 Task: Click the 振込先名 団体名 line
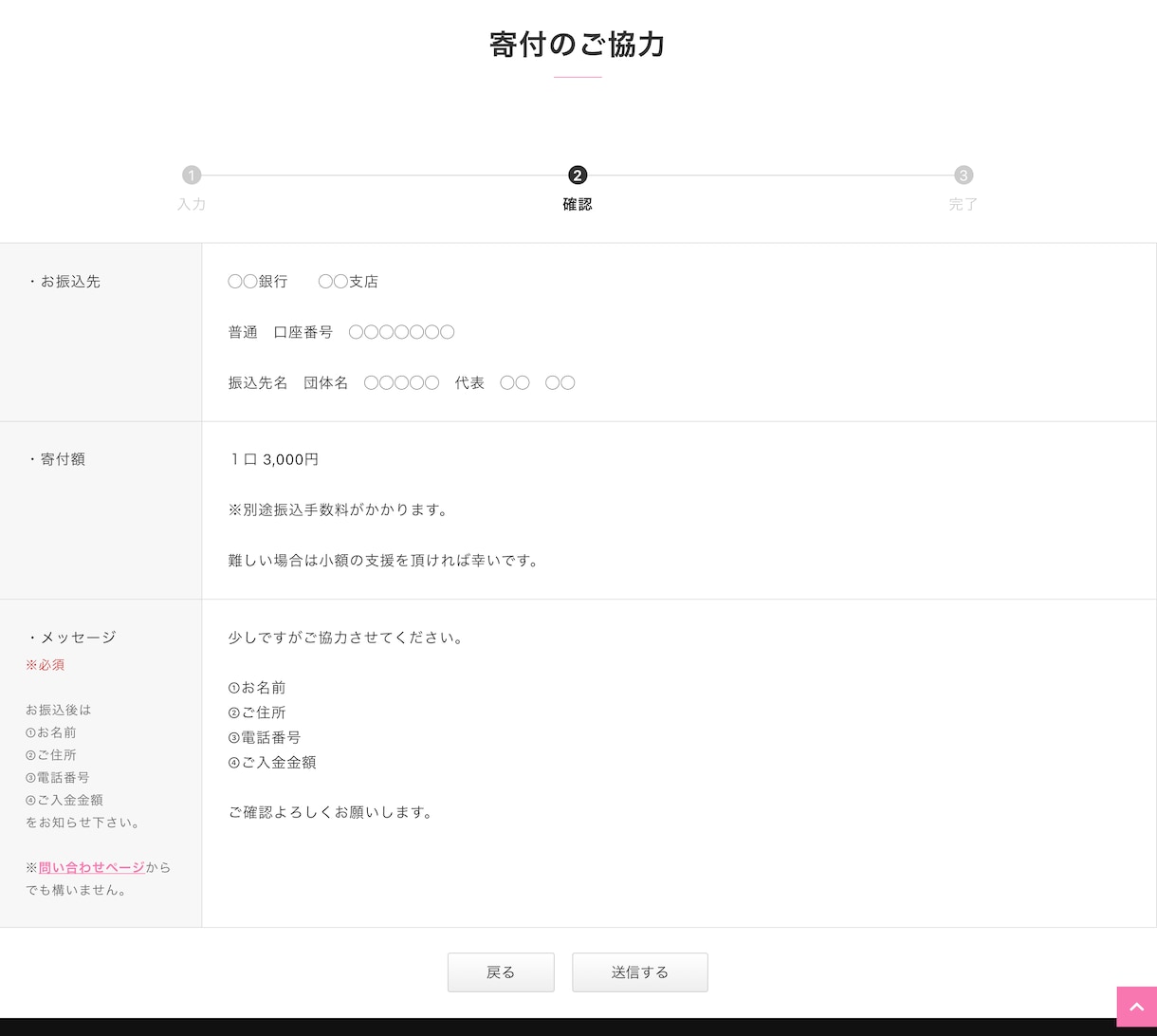click(x=401, y=383)
